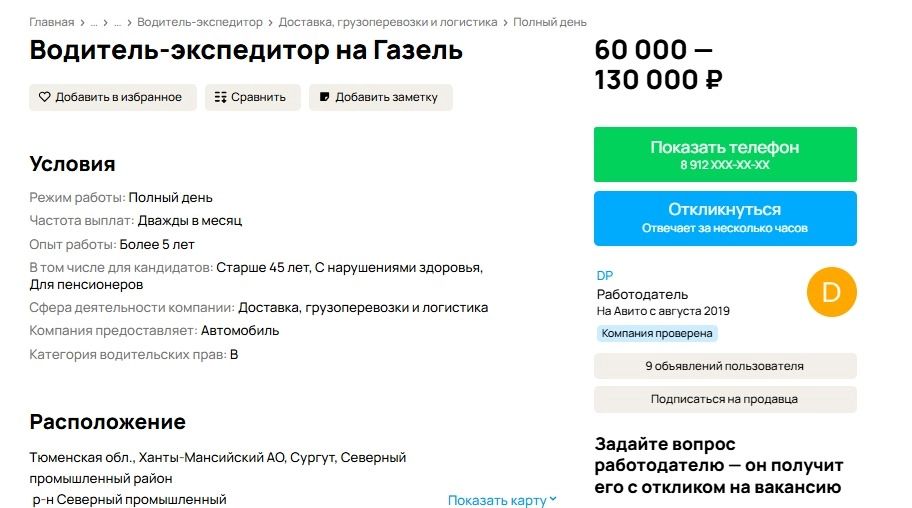The width and height of the screenshot is (912, 508).
Task: Open the Водитель-экспедитор breadcrumb category
Action: click(200, 22)
